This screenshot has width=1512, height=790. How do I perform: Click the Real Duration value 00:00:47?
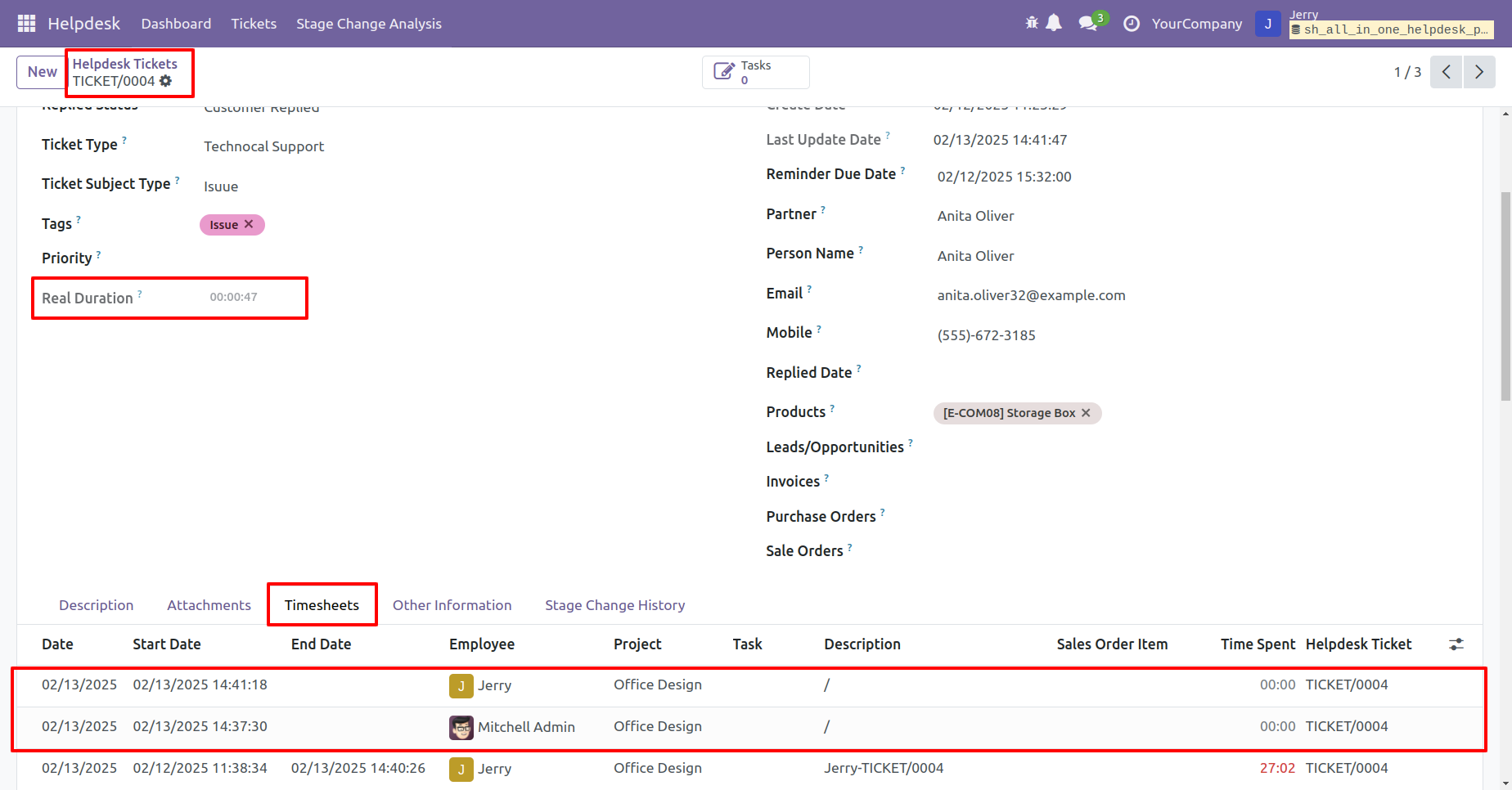(233, 297)
